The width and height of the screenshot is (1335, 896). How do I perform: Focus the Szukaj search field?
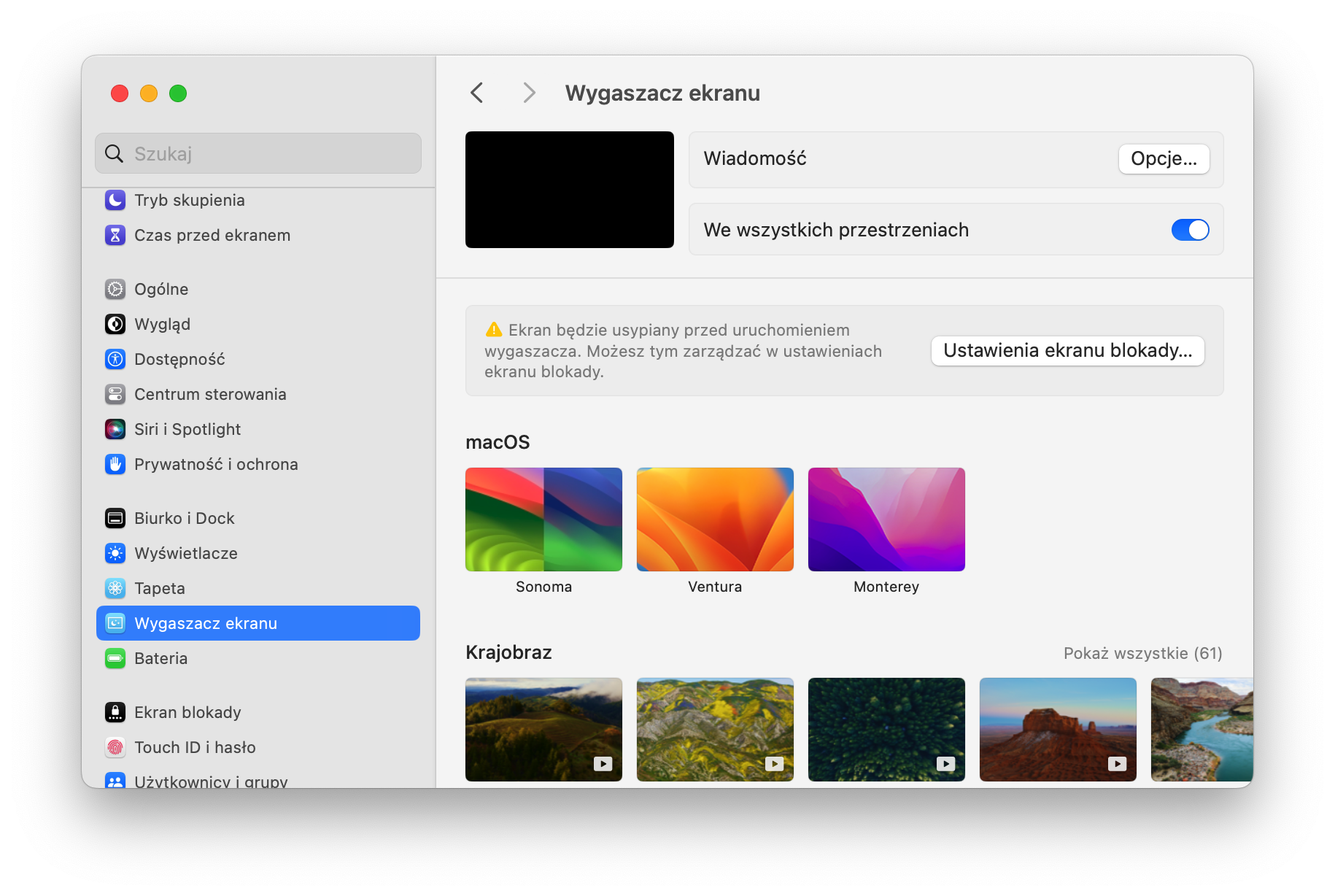tap(258, 153)
